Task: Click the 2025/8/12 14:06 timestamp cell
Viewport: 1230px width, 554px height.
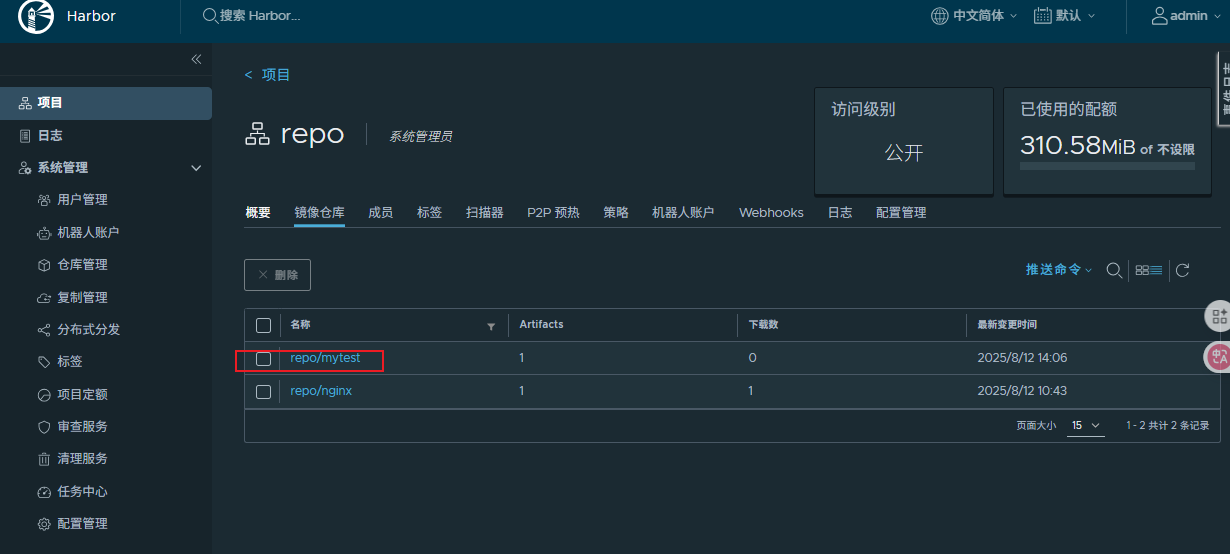Action: pos(1022,358)
